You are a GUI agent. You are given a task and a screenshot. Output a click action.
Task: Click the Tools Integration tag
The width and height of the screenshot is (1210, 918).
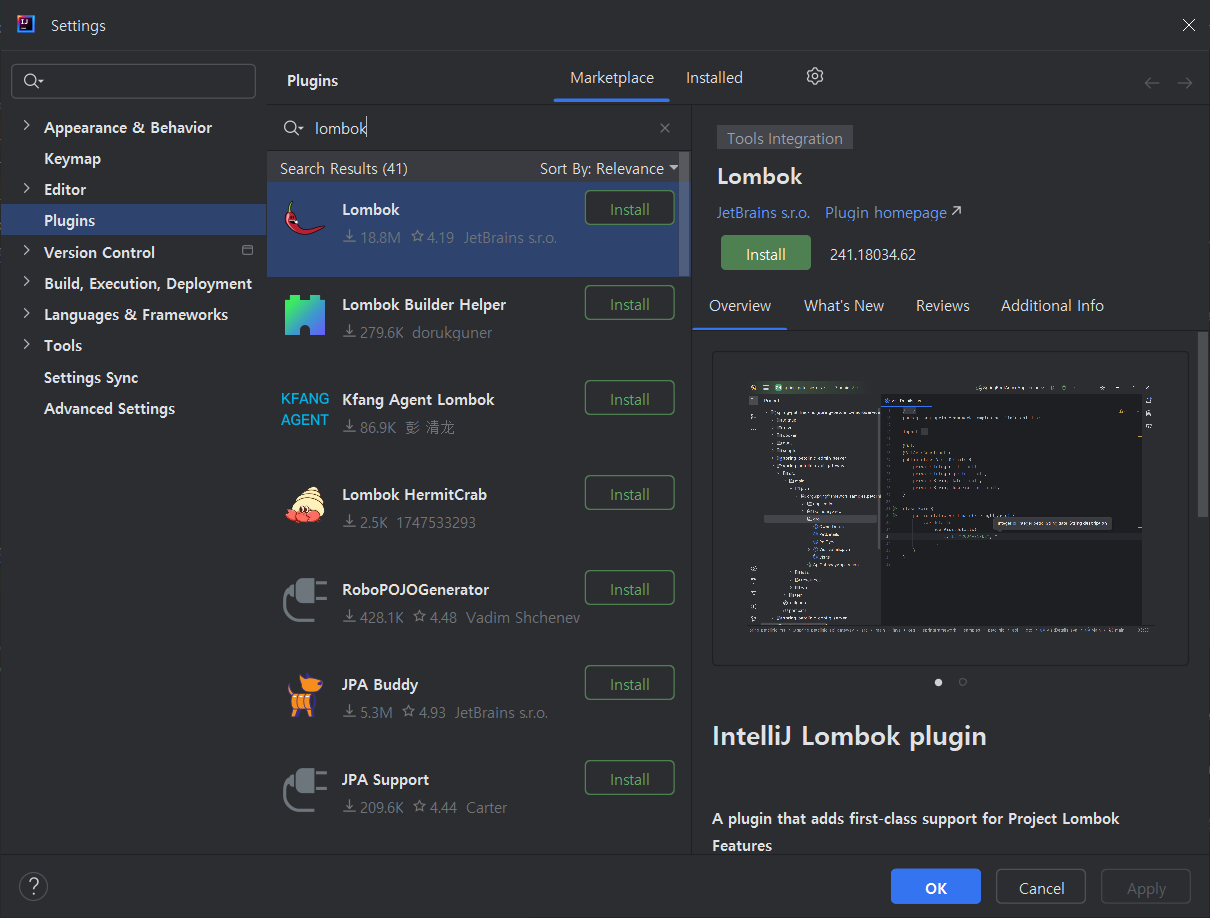click(785, 138)
